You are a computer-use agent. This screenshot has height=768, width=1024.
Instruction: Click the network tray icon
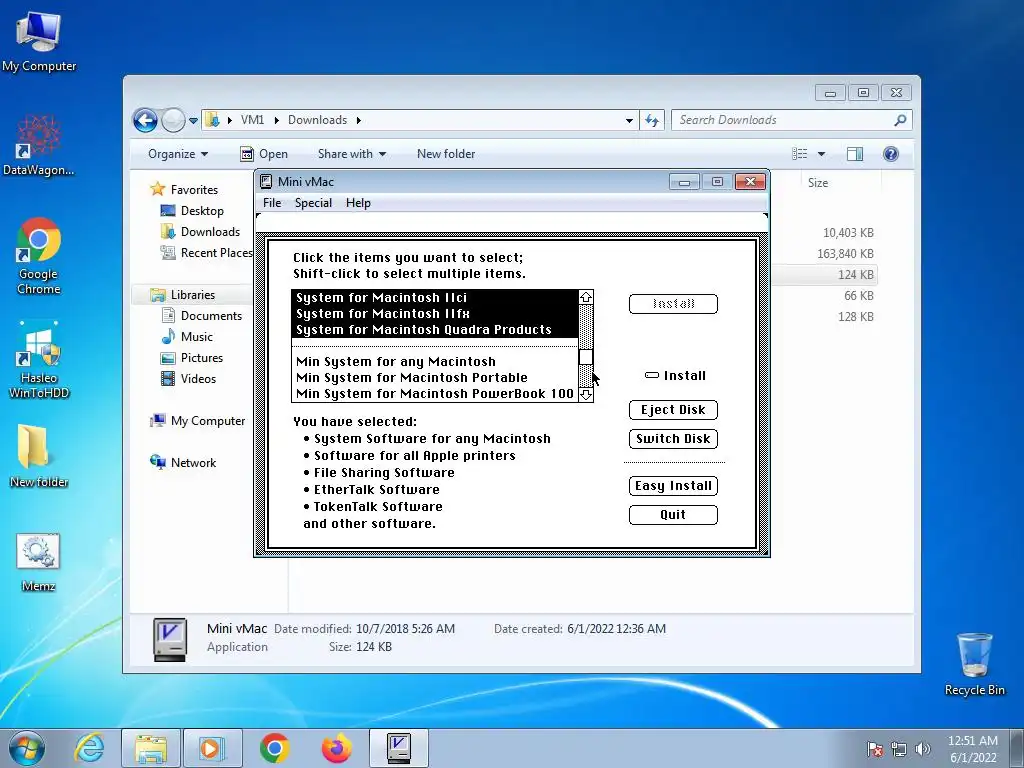(899, 749)
